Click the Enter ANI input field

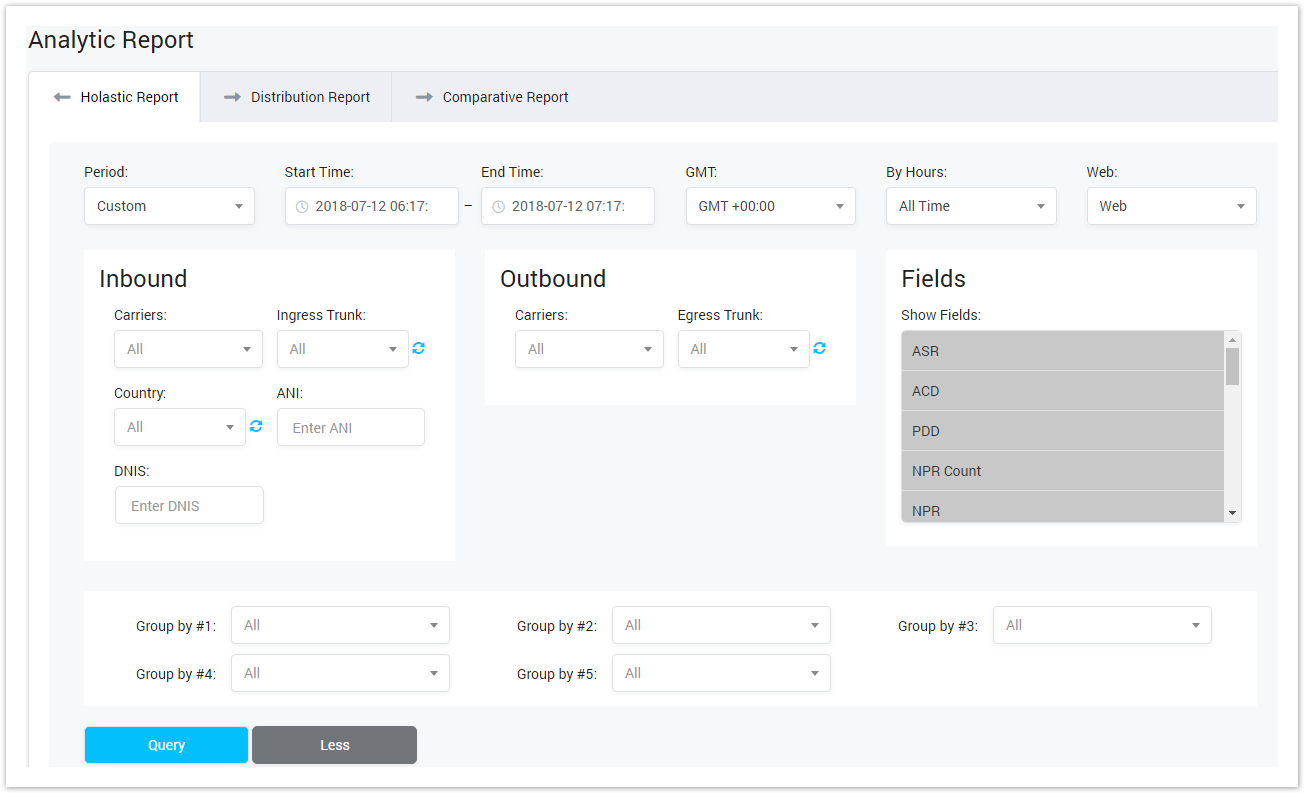click(351, 426)
